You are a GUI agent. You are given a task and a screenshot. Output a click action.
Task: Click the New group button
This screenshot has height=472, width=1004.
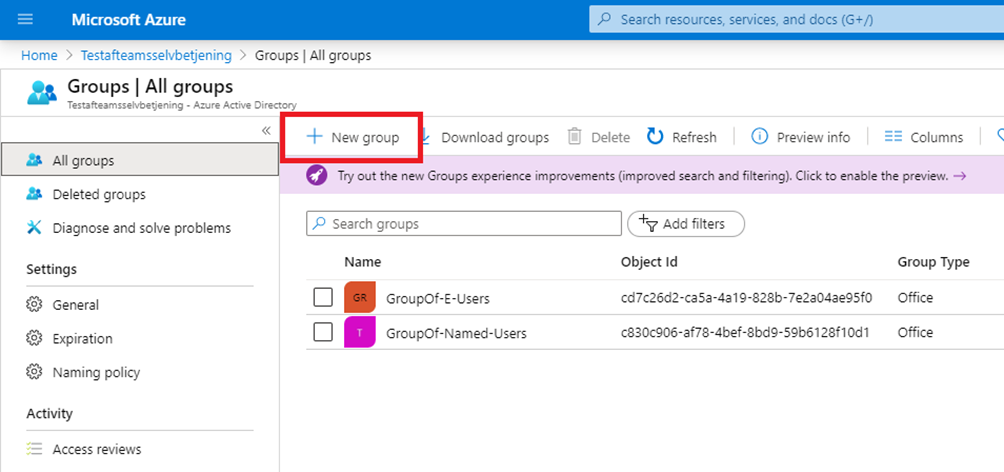[353, 137]
